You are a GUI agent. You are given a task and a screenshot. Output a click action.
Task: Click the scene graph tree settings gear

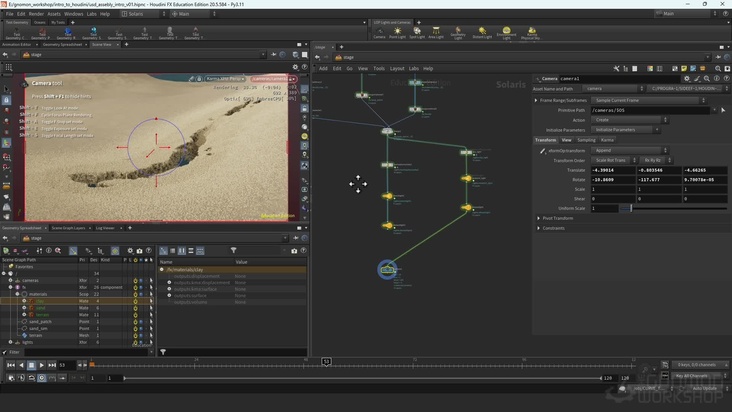point(130,251)
